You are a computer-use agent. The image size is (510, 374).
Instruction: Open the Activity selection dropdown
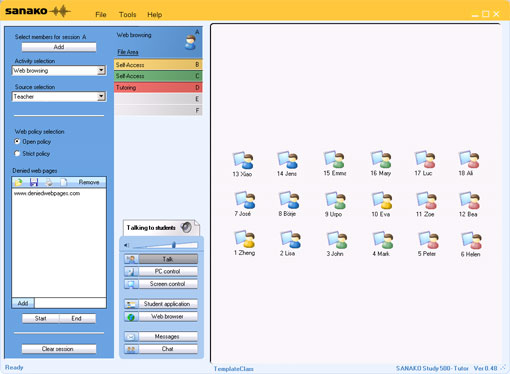tap(101, 70)
